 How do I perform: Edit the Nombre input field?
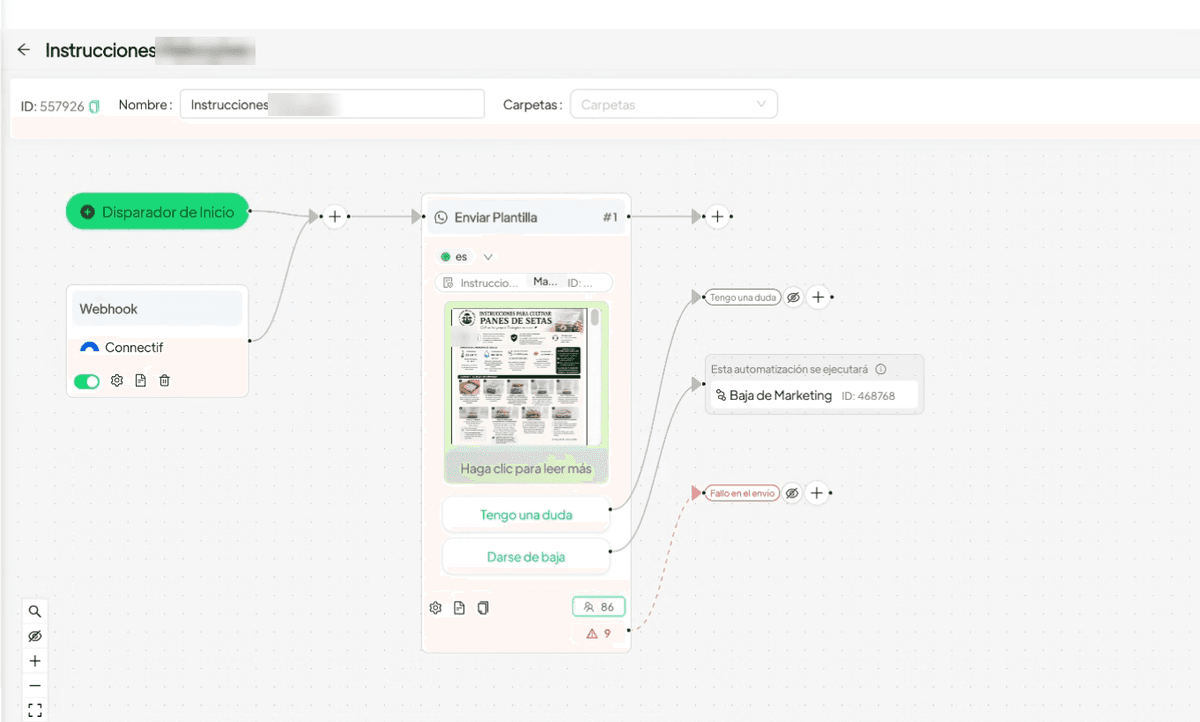click(332, 105)
